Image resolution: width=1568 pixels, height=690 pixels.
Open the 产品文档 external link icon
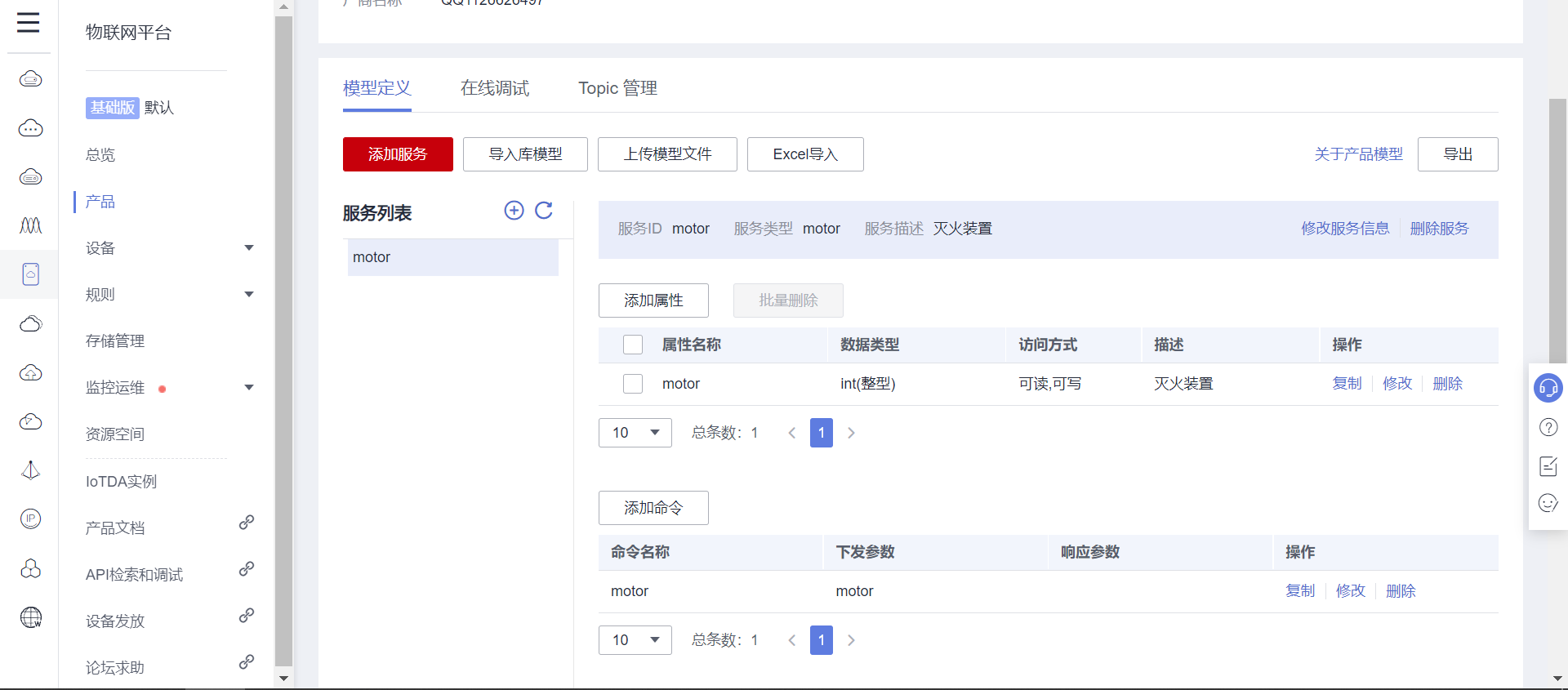pos(247,523)
